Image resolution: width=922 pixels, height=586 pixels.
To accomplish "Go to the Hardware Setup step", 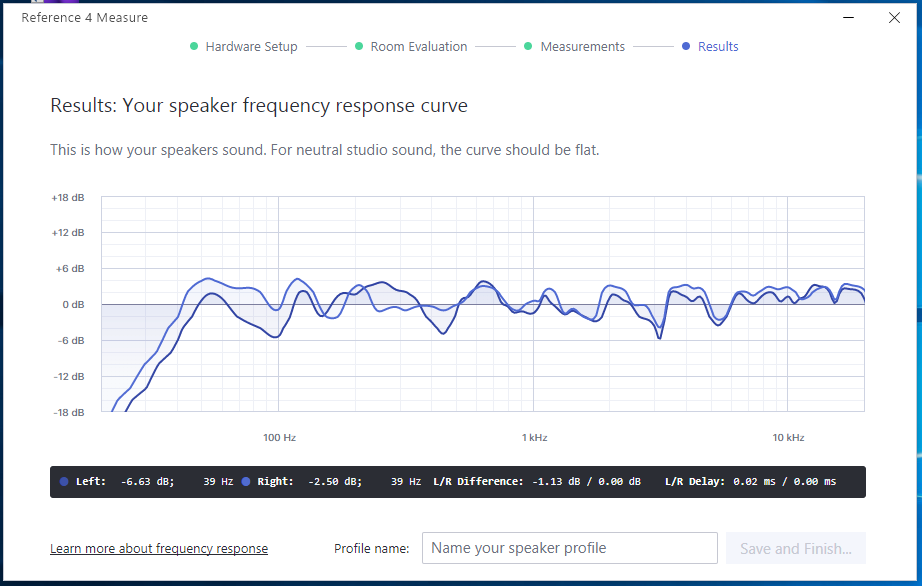I will [251, 46].
